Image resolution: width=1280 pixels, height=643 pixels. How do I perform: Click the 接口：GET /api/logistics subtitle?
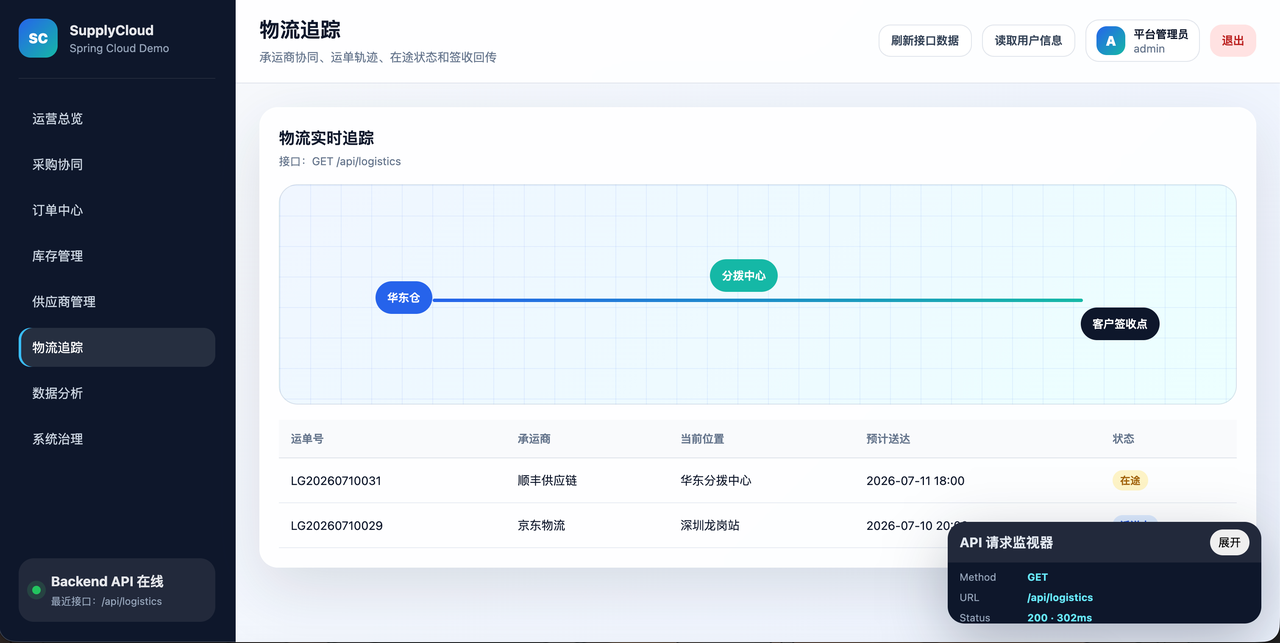point(340,161)
